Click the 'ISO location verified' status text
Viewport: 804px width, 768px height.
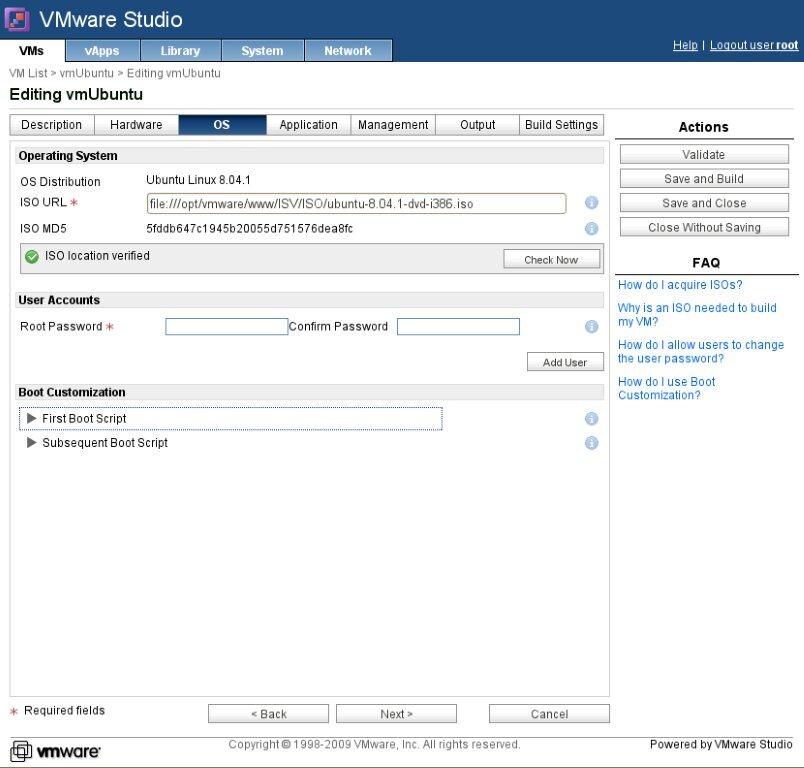coord(97,255)
